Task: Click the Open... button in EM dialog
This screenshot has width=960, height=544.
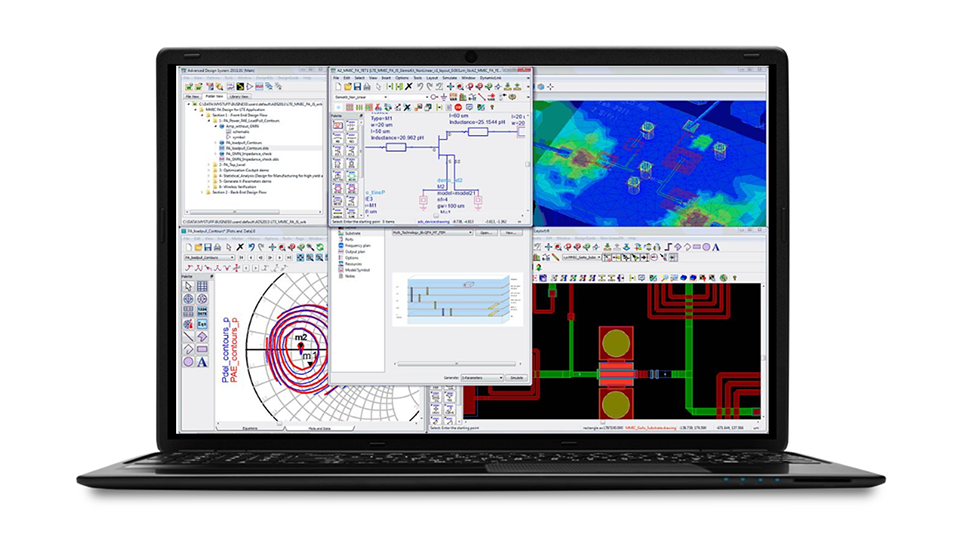Action: point(486,230)
